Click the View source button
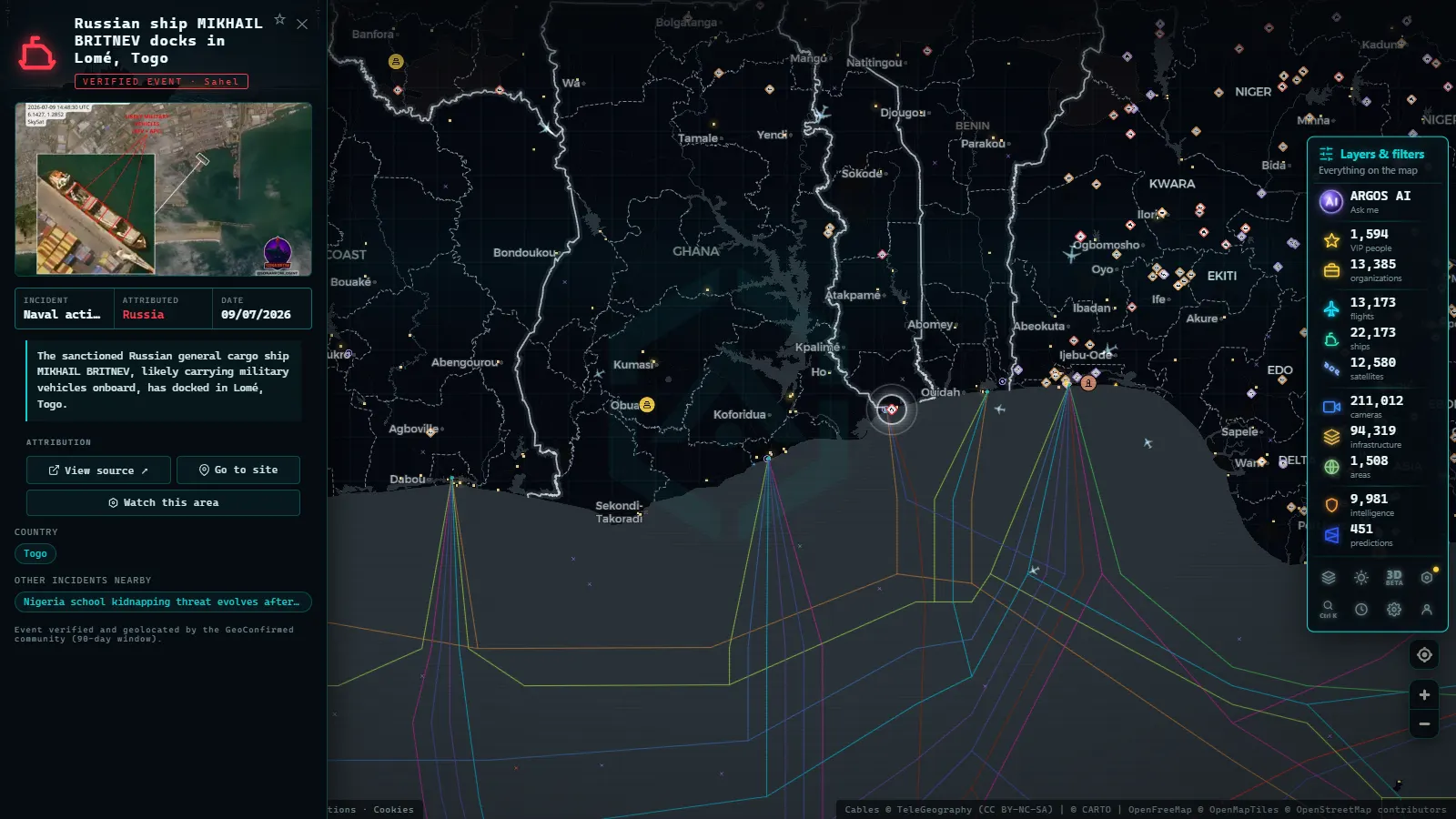This screenshot has height=819, width=1456. (98, 470)
